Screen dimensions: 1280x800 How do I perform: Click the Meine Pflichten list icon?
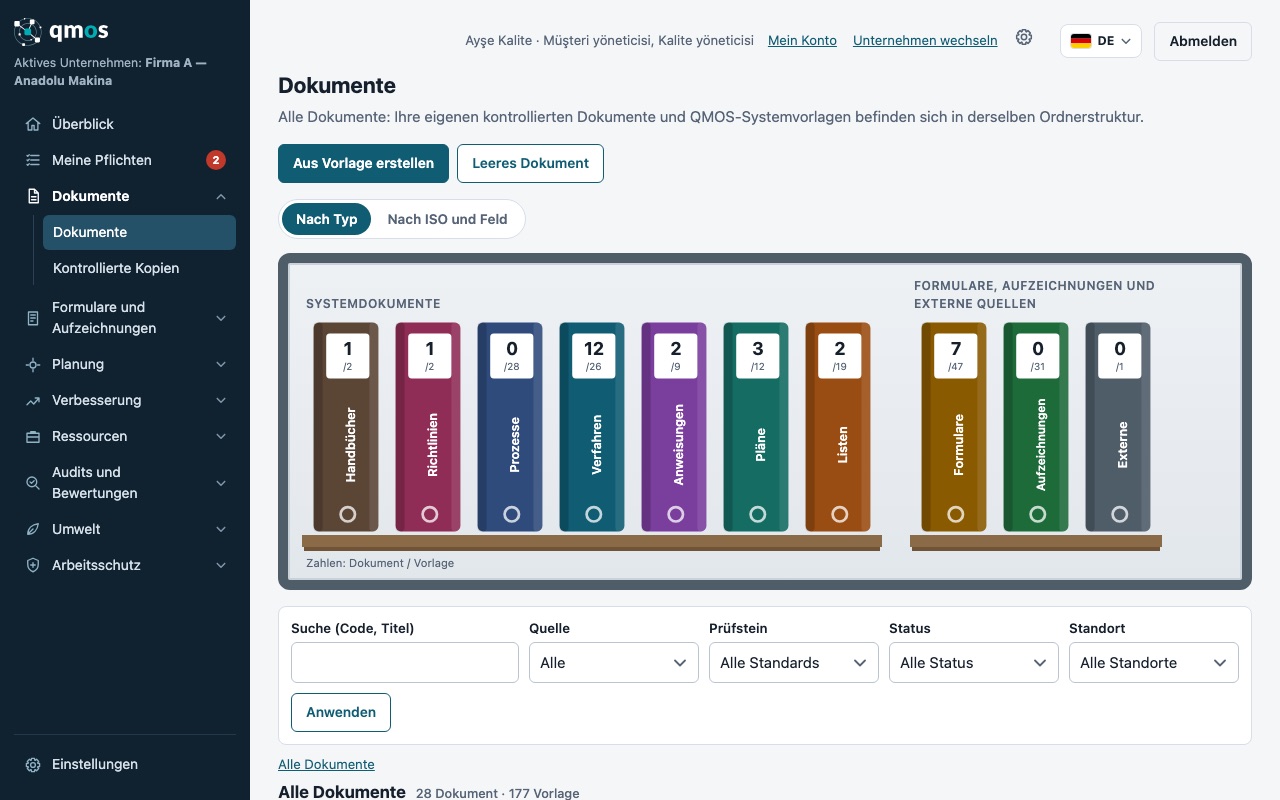pyautogui.click(x=33, y=160)
